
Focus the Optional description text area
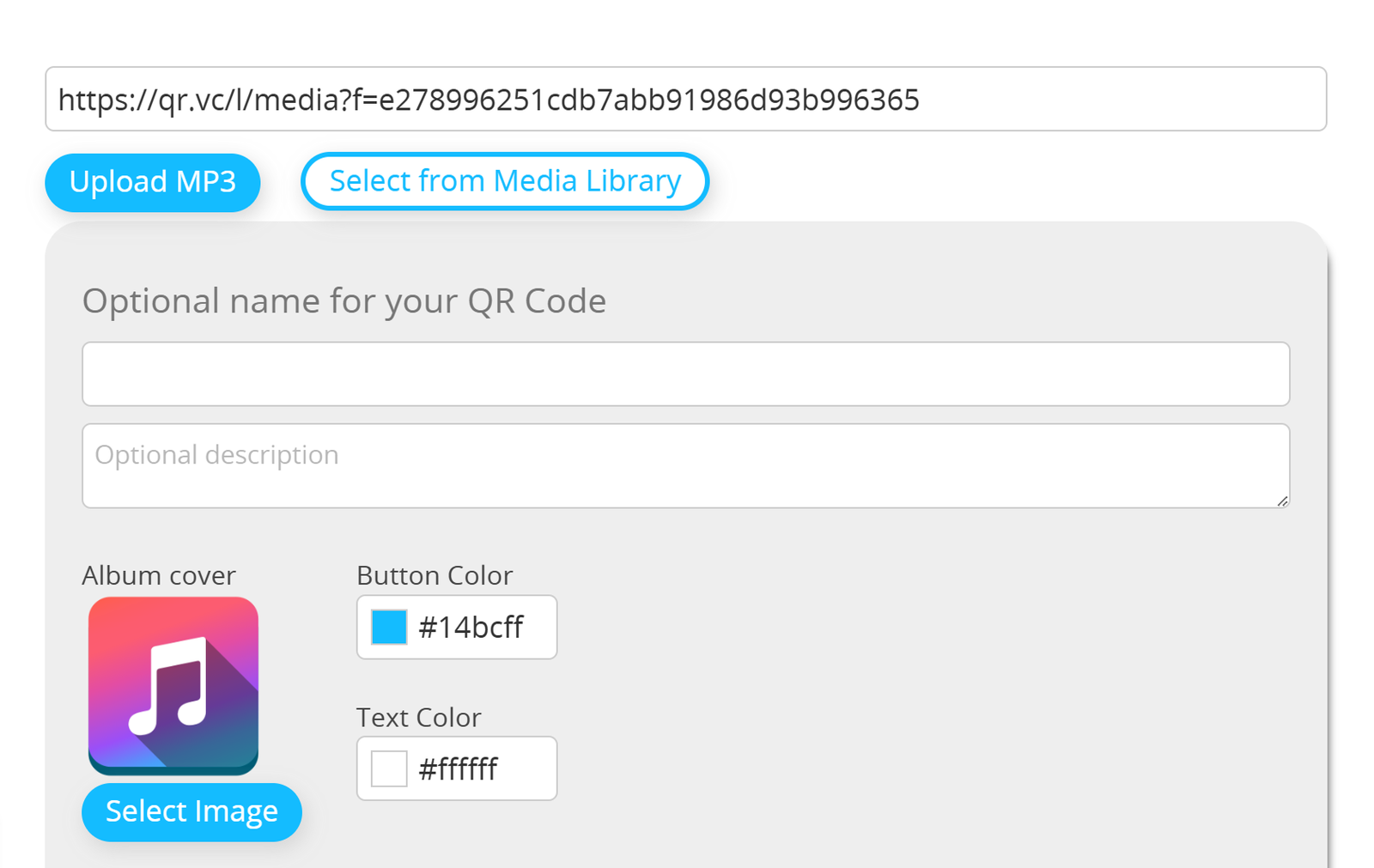click(685, 465)
